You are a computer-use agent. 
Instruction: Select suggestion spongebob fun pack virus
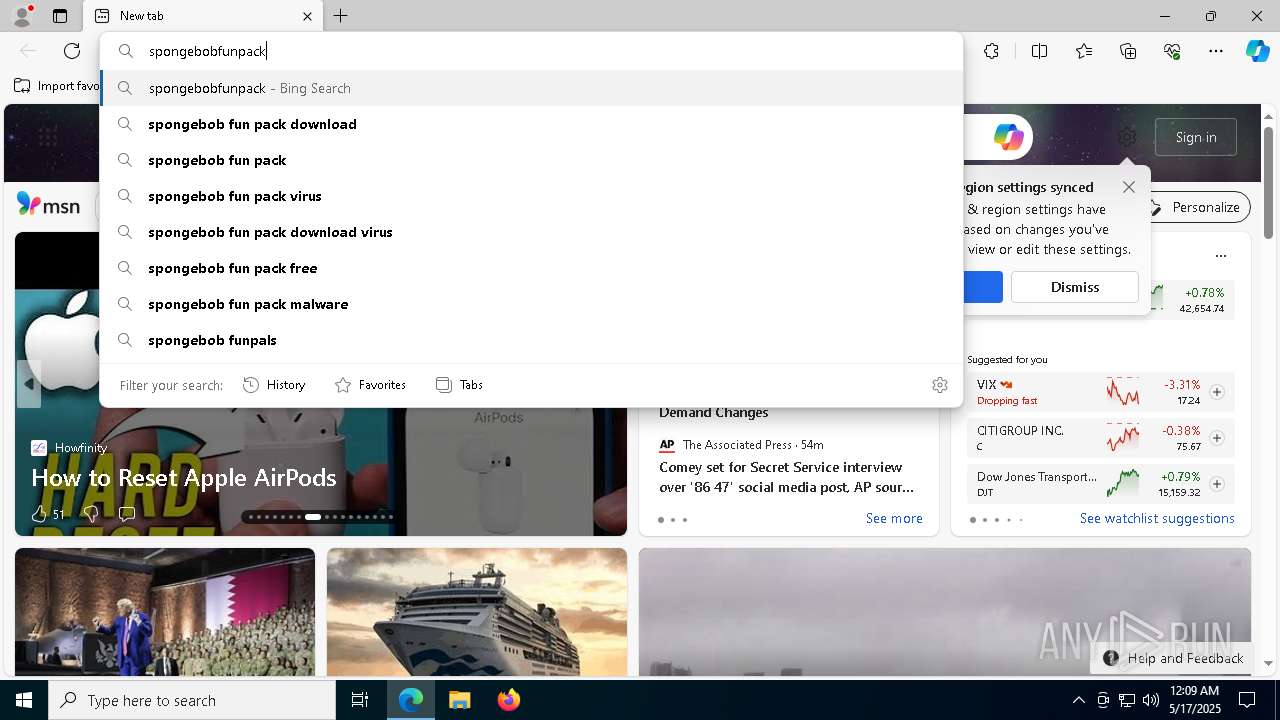tap(531, 196)
